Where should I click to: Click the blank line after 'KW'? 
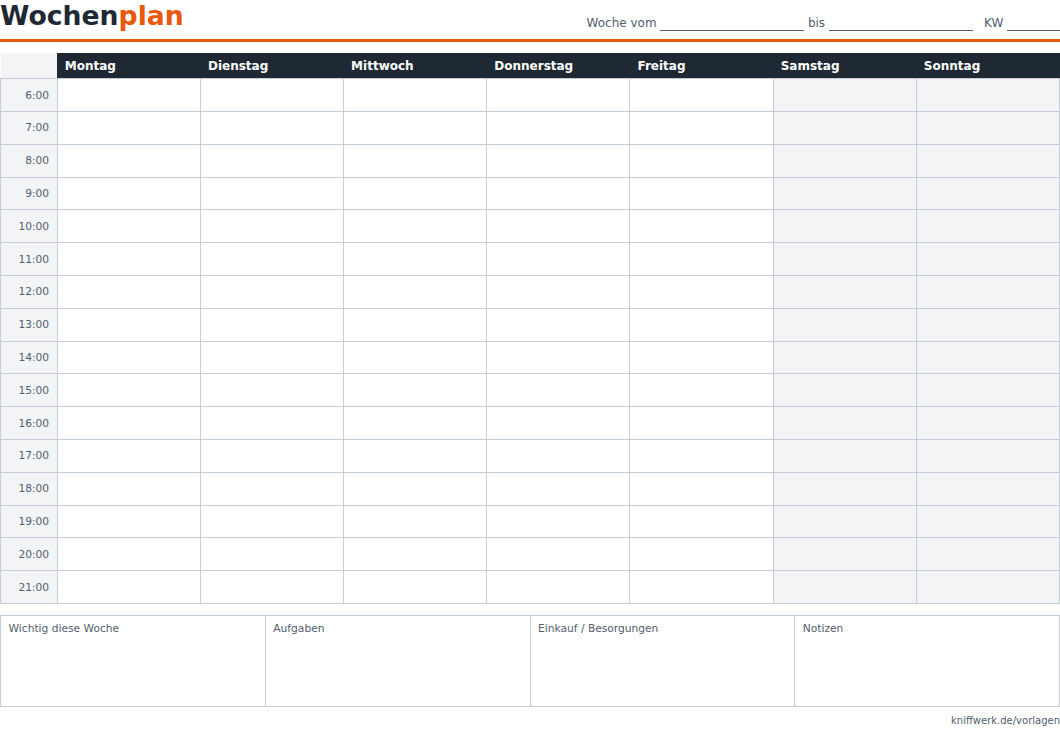click(1033, 23)
